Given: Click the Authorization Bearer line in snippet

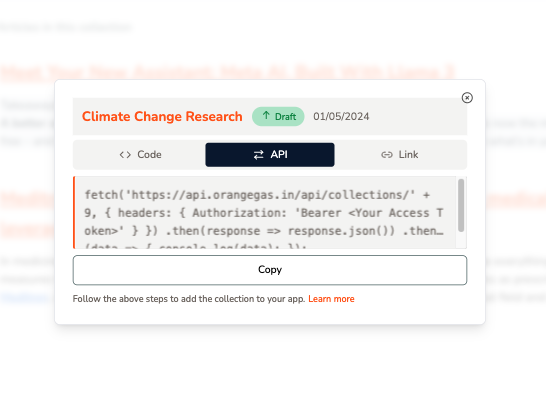Looking at the screenshot, I should [264, 213].
